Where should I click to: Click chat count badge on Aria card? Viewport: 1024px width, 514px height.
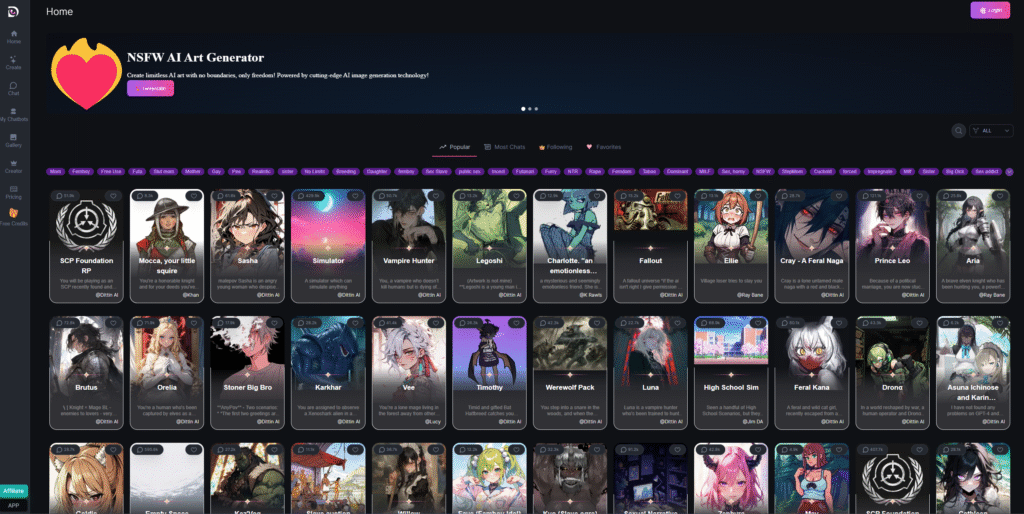[952, 195]
